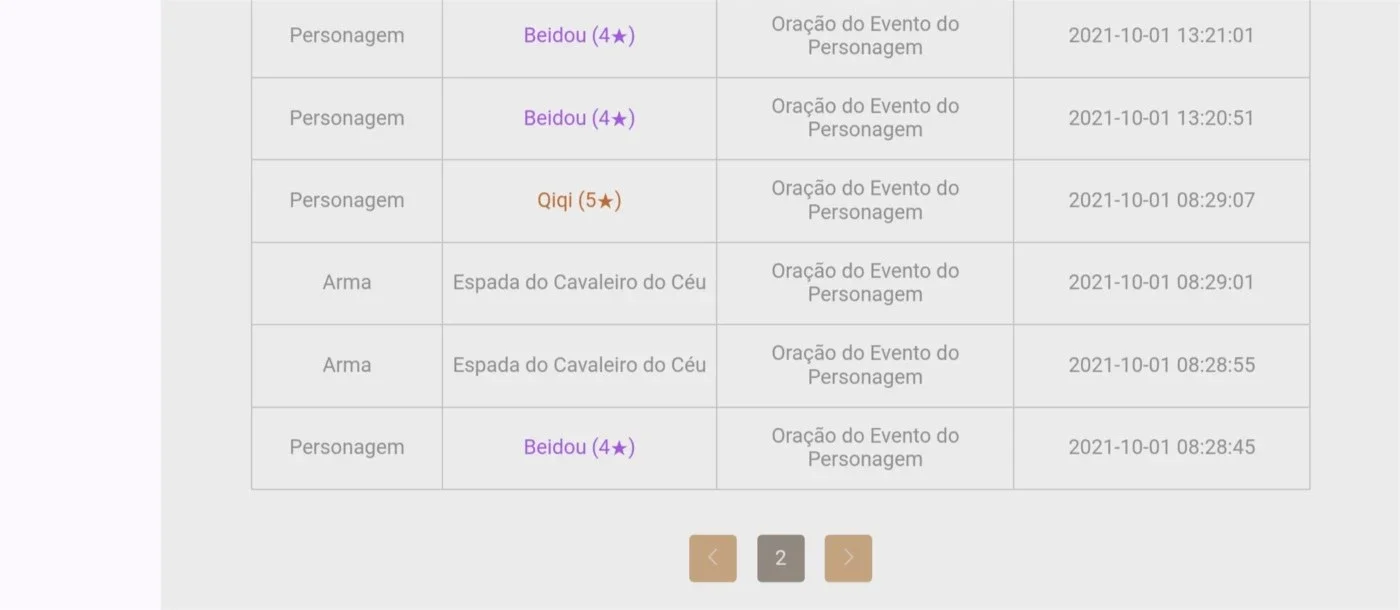This screenshot has width=1400, height=610.
Task: Click Oração do Evento cell in last row
Action: pos(865,447)
